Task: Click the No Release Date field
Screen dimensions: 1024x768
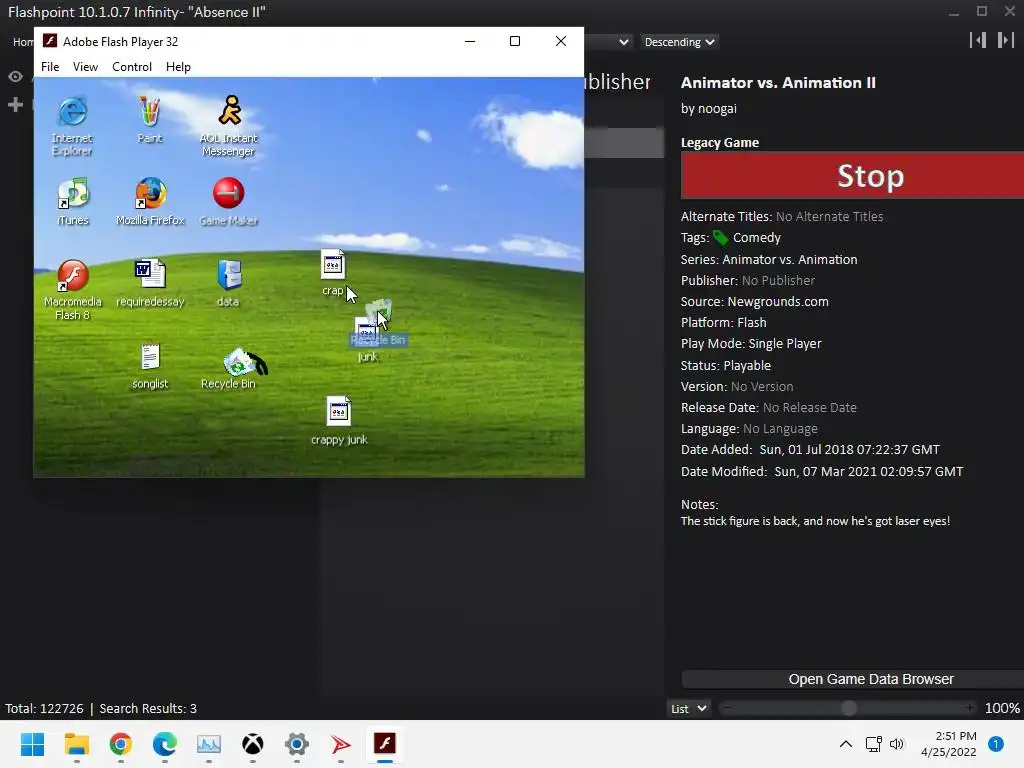Action: click(x=810, y=408)
